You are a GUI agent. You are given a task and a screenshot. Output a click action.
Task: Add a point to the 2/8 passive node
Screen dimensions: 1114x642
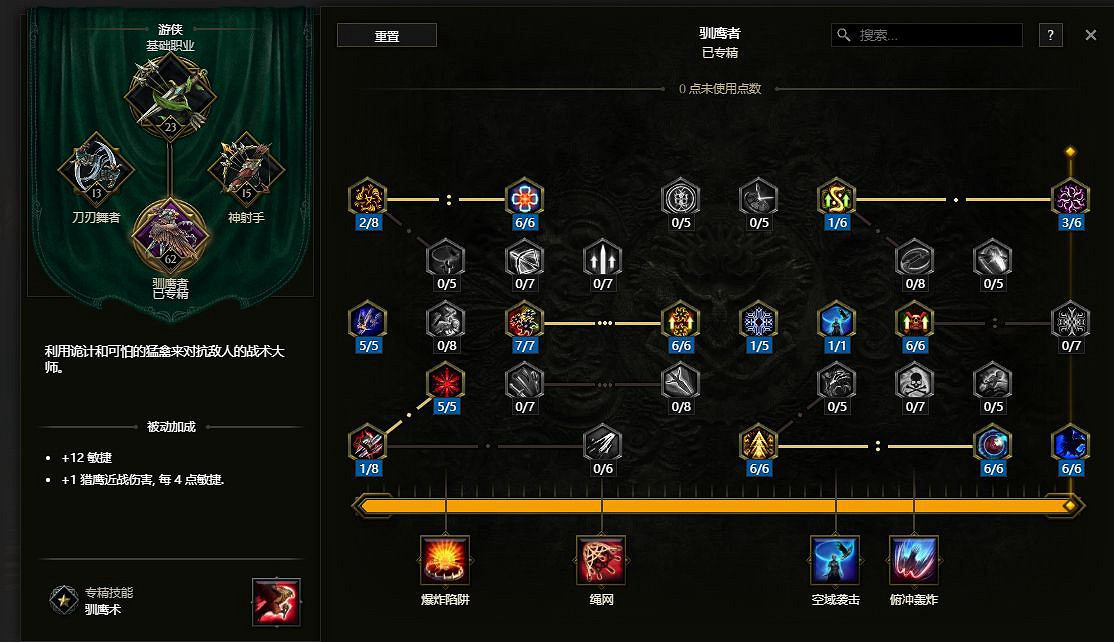point(368,198)
